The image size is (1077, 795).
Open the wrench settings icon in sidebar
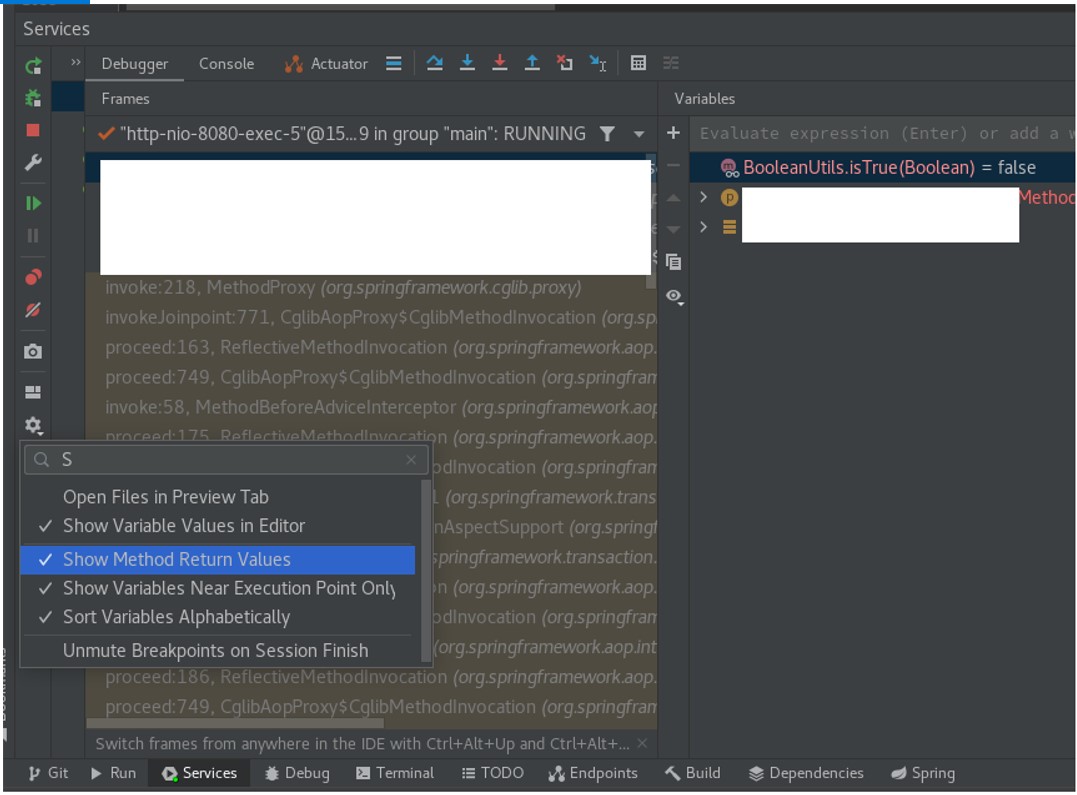coord(33,162)
